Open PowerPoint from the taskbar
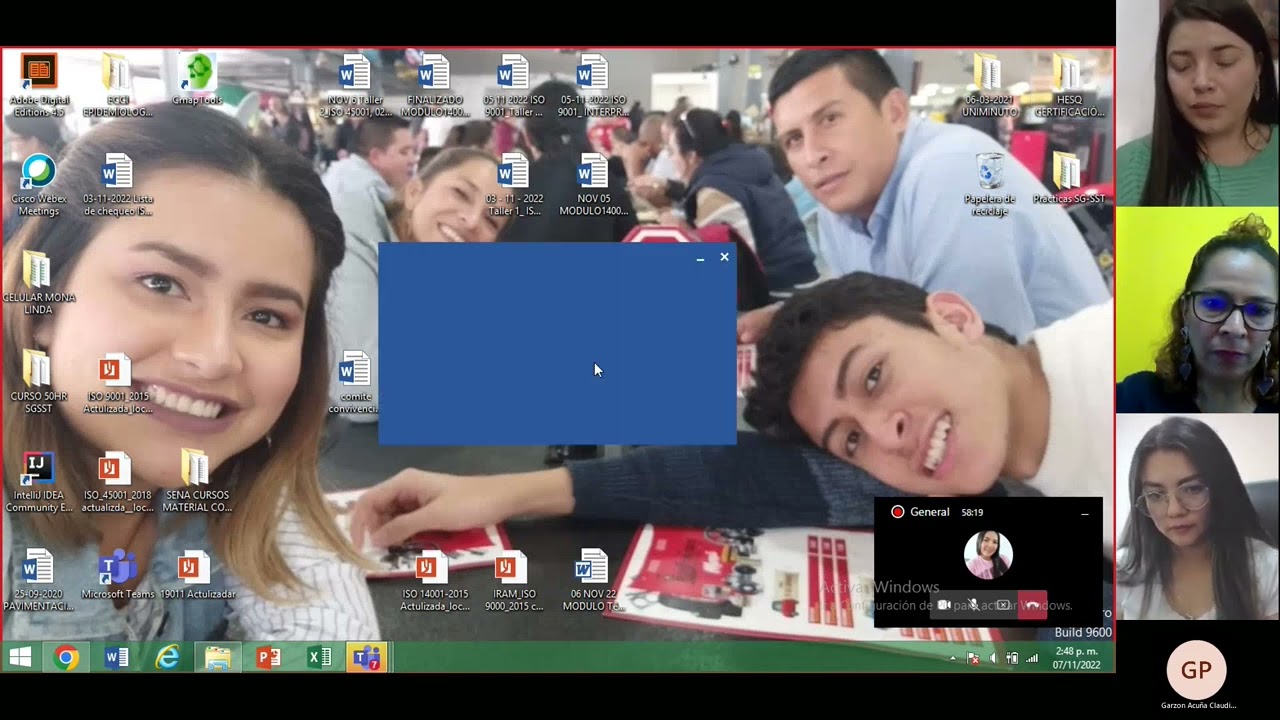 click(268, 657)
